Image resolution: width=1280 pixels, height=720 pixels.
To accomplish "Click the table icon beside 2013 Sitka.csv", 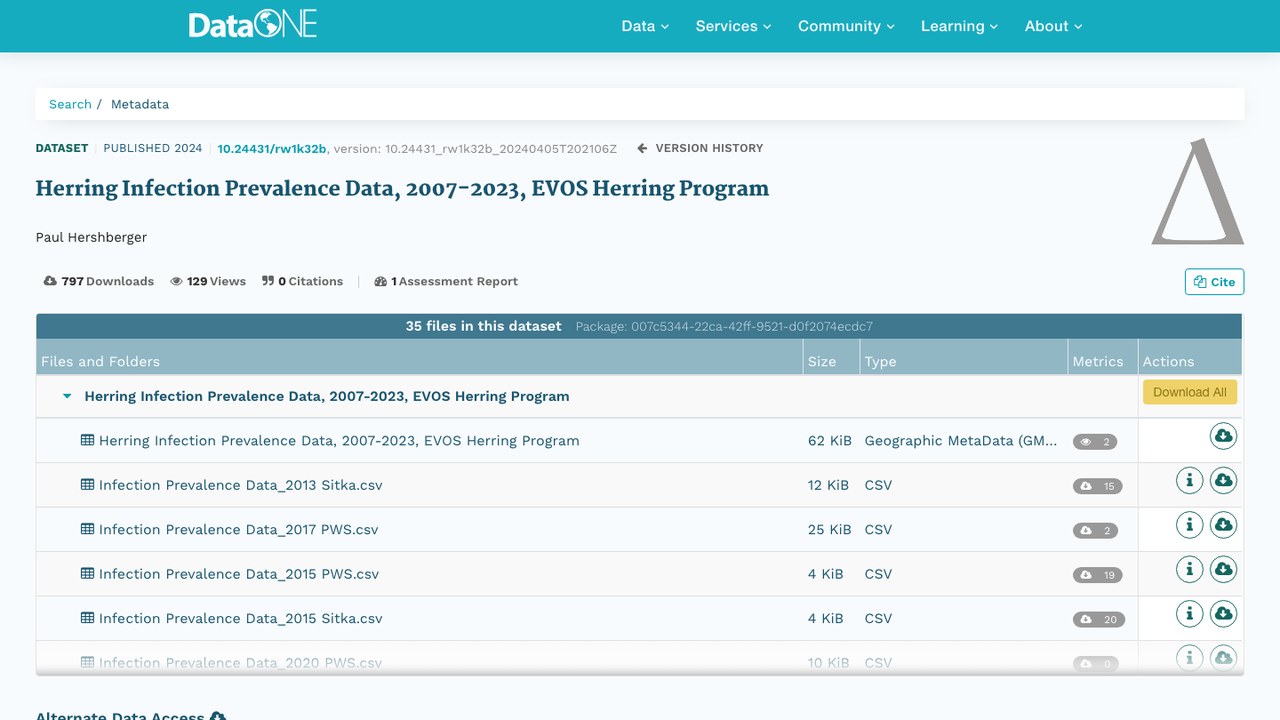I will click(x=88, y=485).
